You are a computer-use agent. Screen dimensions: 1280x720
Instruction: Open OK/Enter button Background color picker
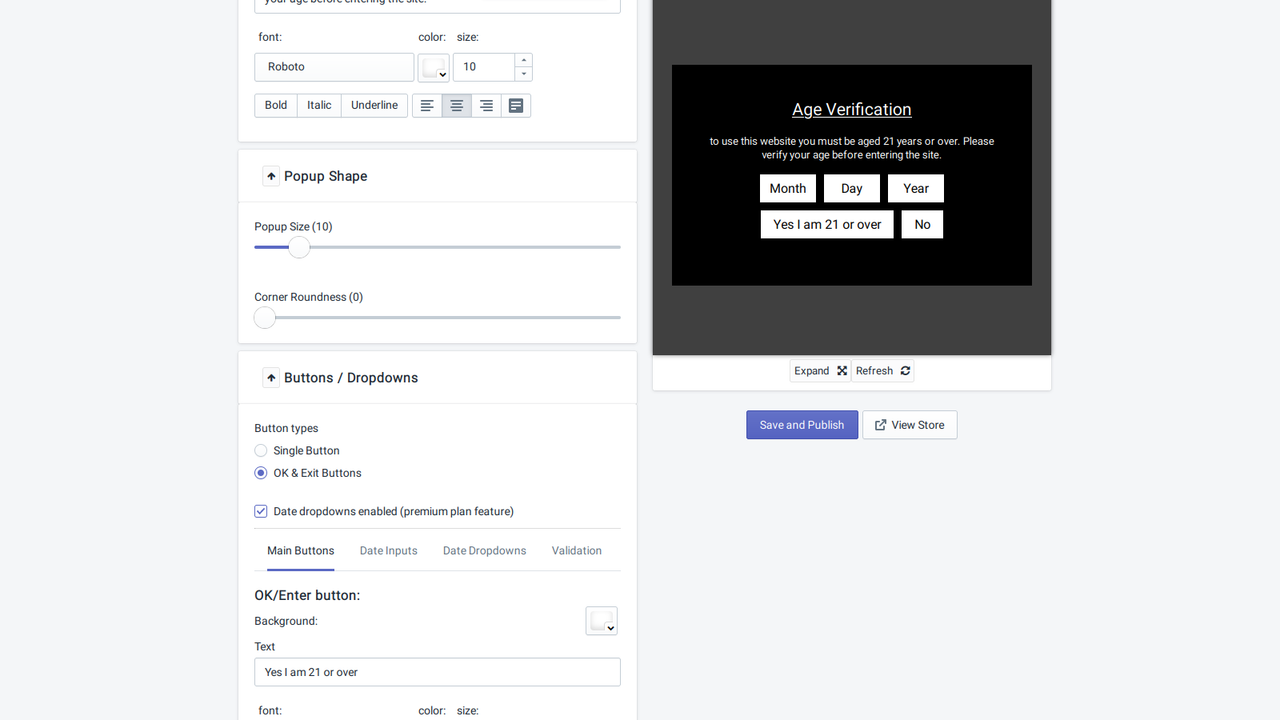[x=601, y=621]
